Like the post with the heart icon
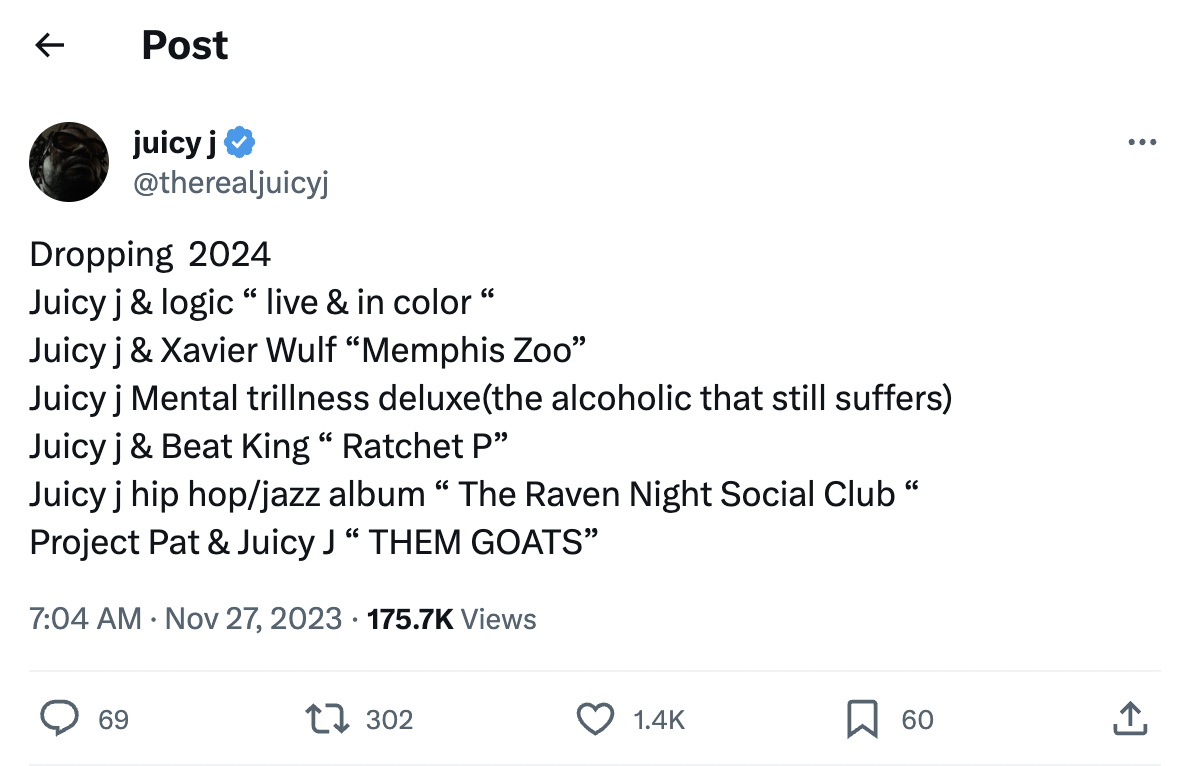This screenshot has width=1192, height=766. click(596, 719)
